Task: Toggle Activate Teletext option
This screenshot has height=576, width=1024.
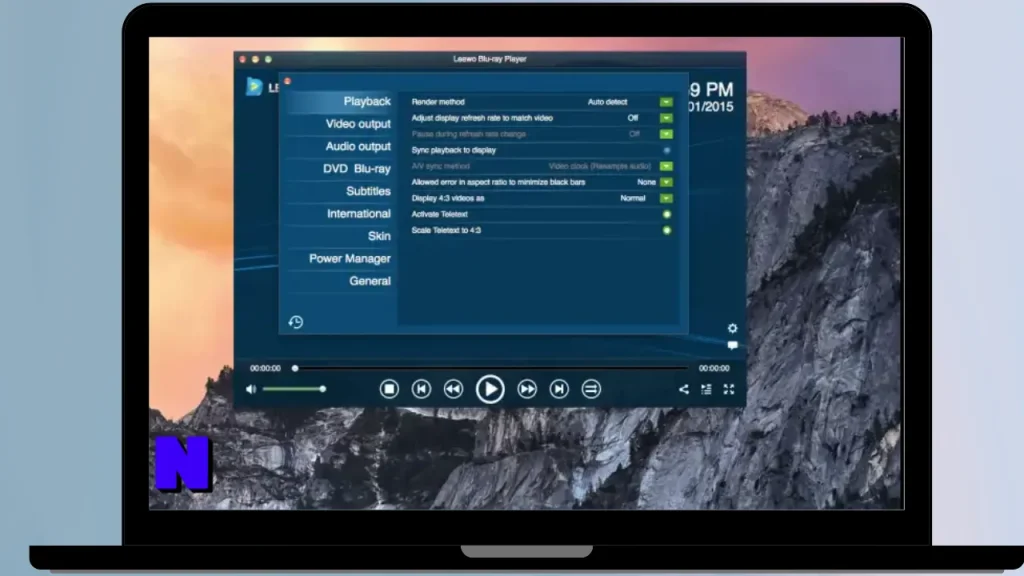Action: coord(667,214)
